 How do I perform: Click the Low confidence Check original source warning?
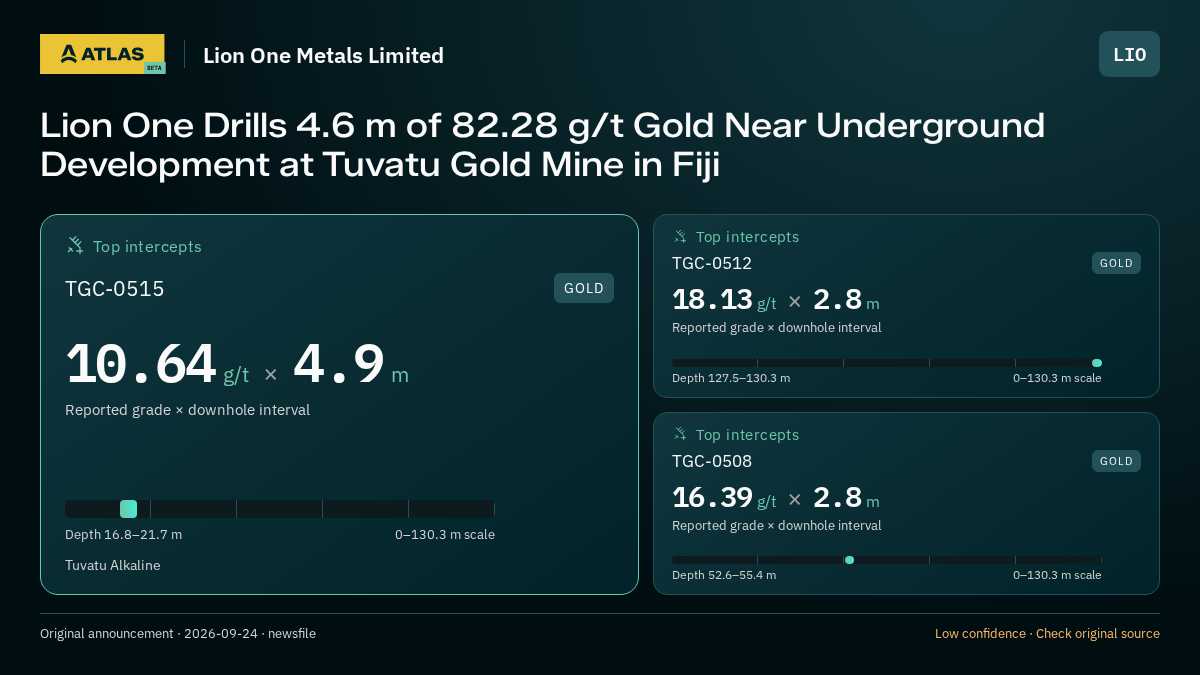pos(1047,633)
